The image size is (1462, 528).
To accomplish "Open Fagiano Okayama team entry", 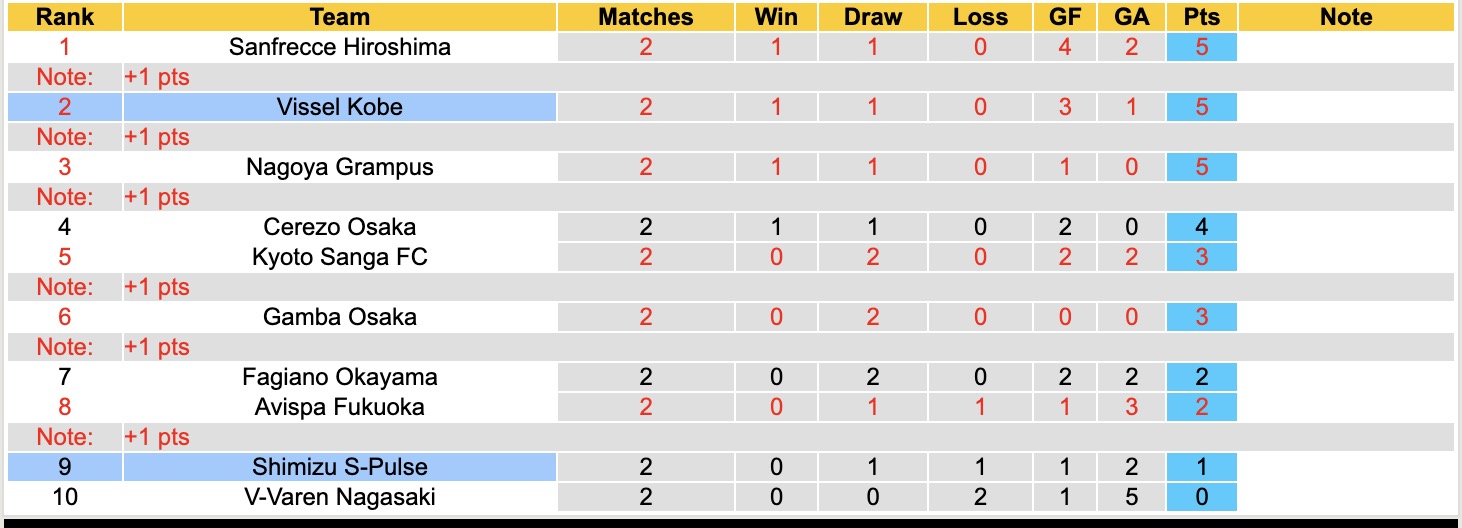I will coord(340,377).
